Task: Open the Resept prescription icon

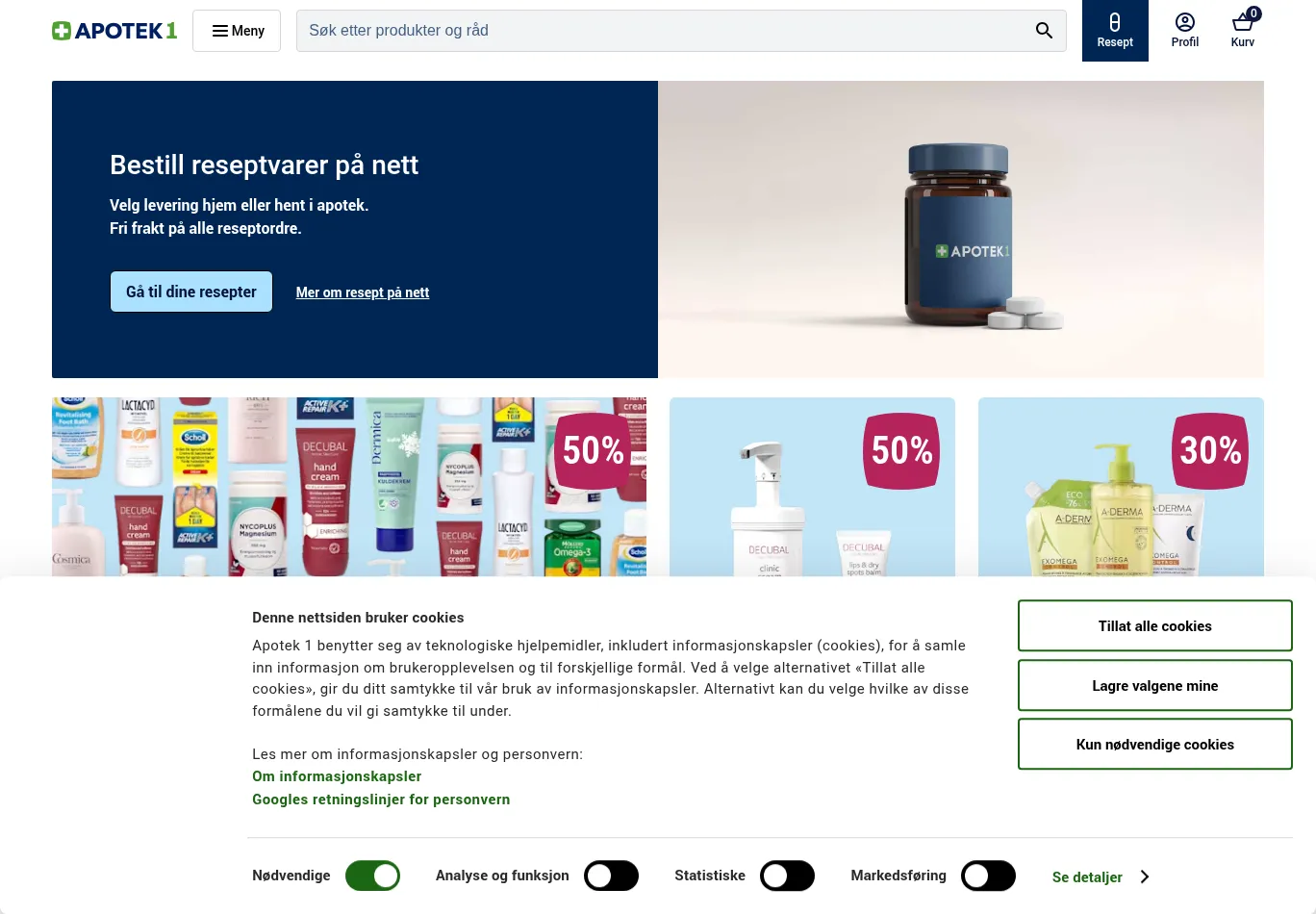Action: [1115, 31]
